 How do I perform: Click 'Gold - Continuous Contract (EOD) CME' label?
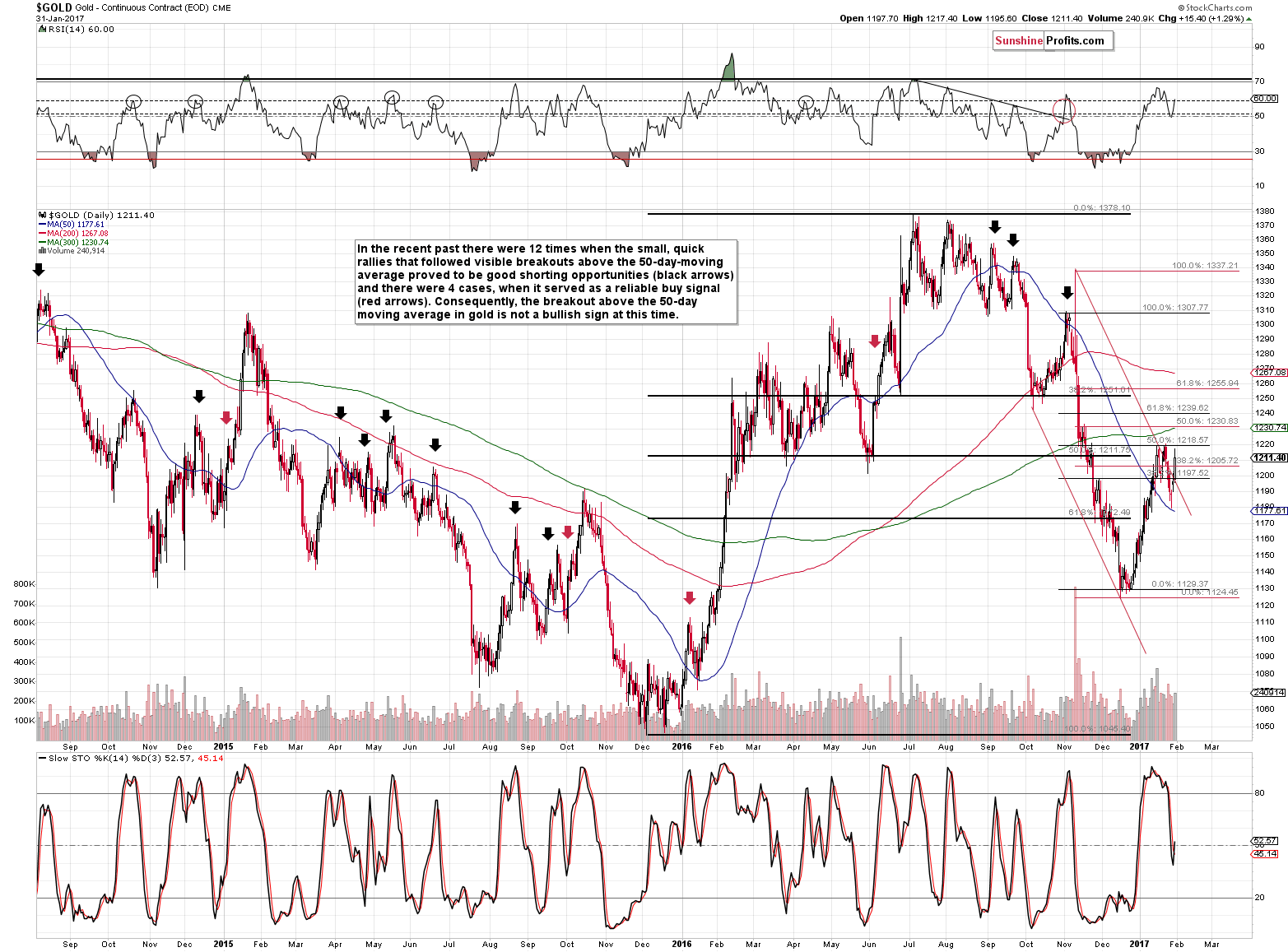click(154, 8)
